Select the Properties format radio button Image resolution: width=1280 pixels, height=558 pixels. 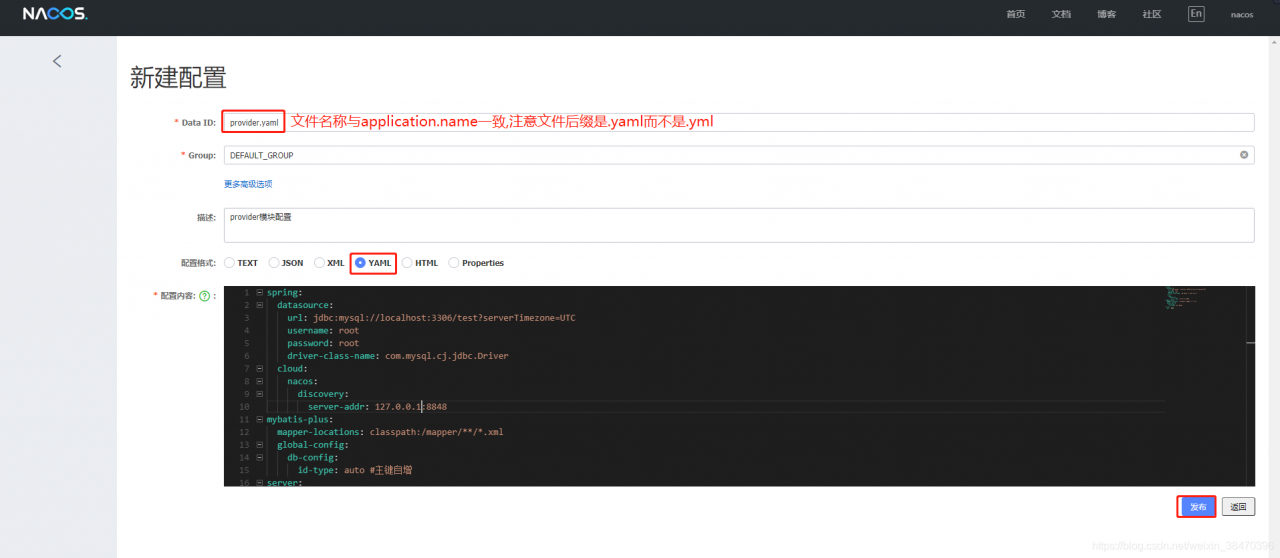(454, 263)
